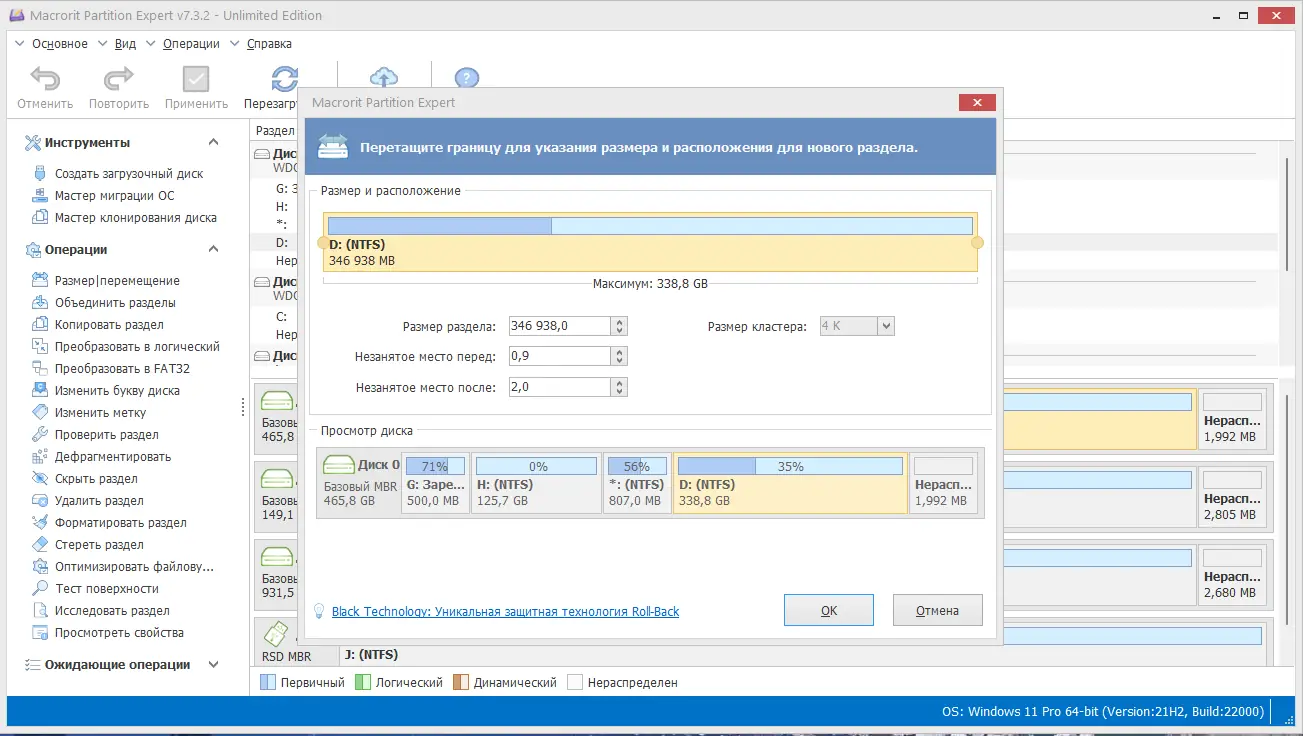Choose Размер|перемещение operation in sidebar
The height and width of the screenshot is (736, 1303).
117,281
